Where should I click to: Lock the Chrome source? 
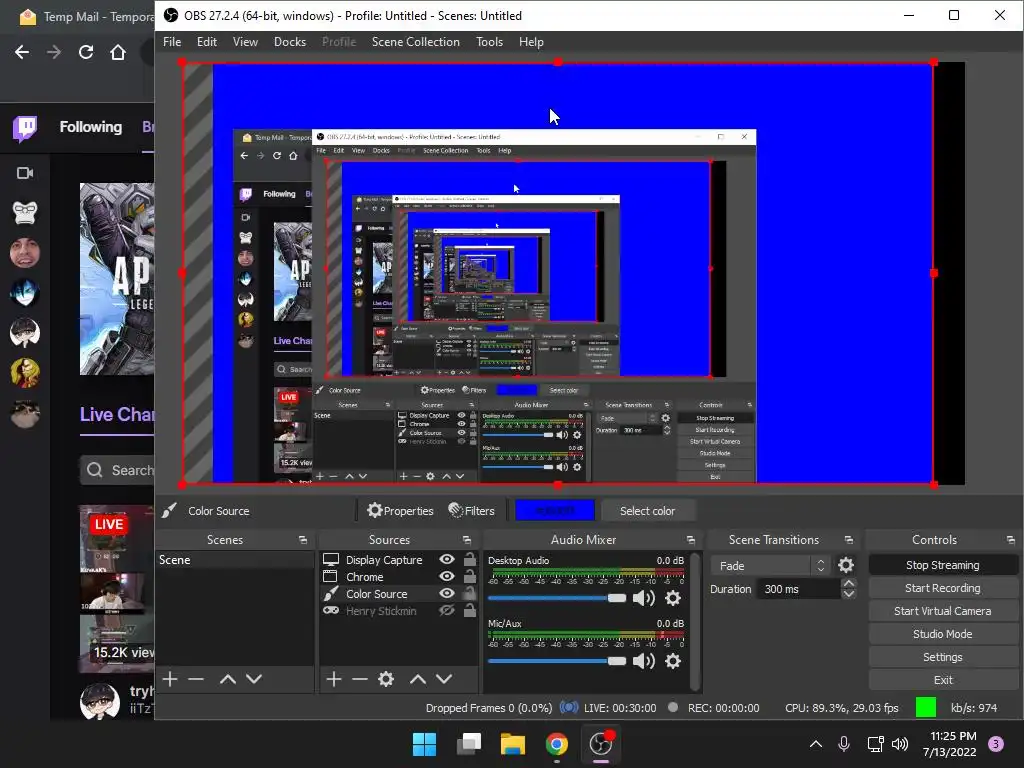[x=470, y=577]
